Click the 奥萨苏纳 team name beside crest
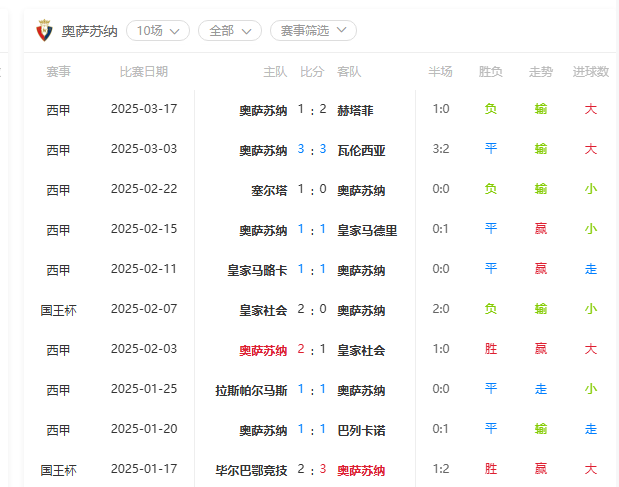619x487 pixels. [x=90, y=31]
